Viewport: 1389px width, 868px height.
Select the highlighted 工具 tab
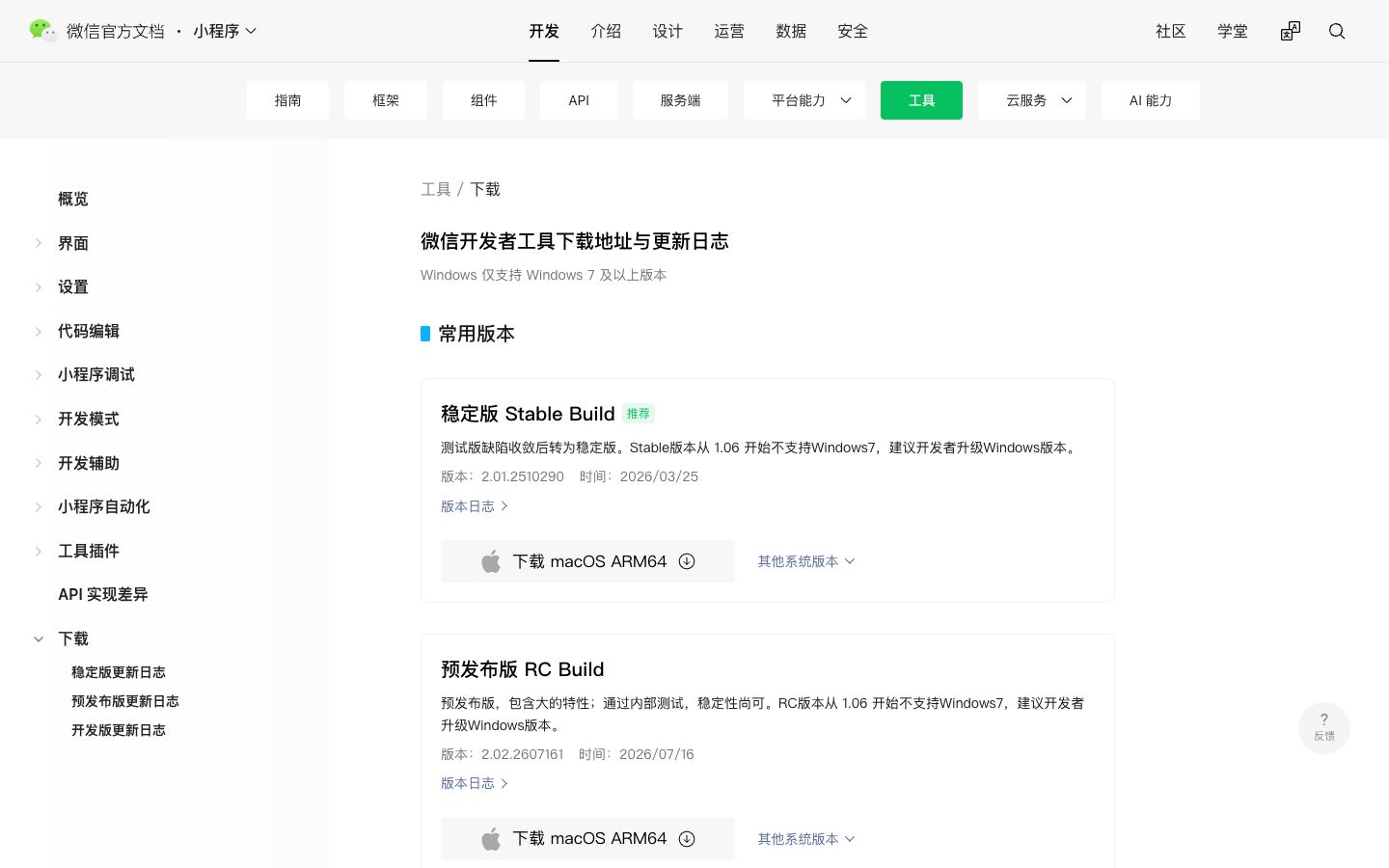click(x=921, y=100)
